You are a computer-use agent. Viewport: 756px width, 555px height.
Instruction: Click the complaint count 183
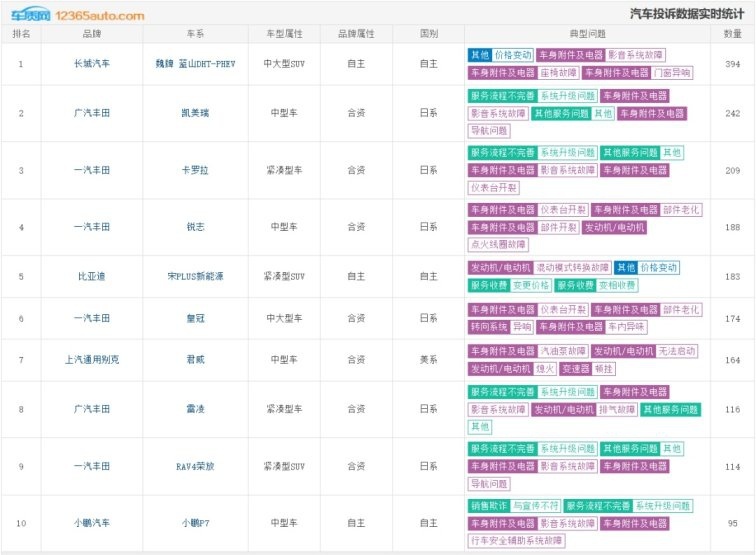[x=732, y=276]
